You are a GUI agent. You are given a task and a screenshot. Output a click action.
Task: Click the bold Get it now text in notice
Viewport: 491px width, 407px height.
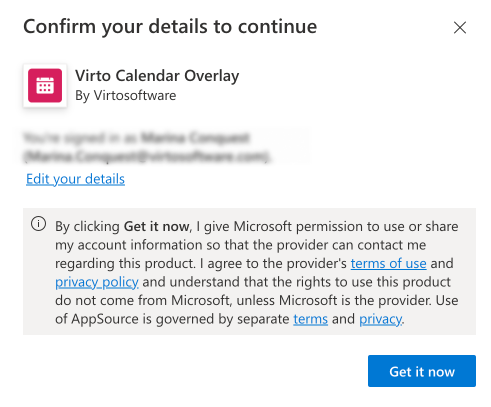(156, 227)
